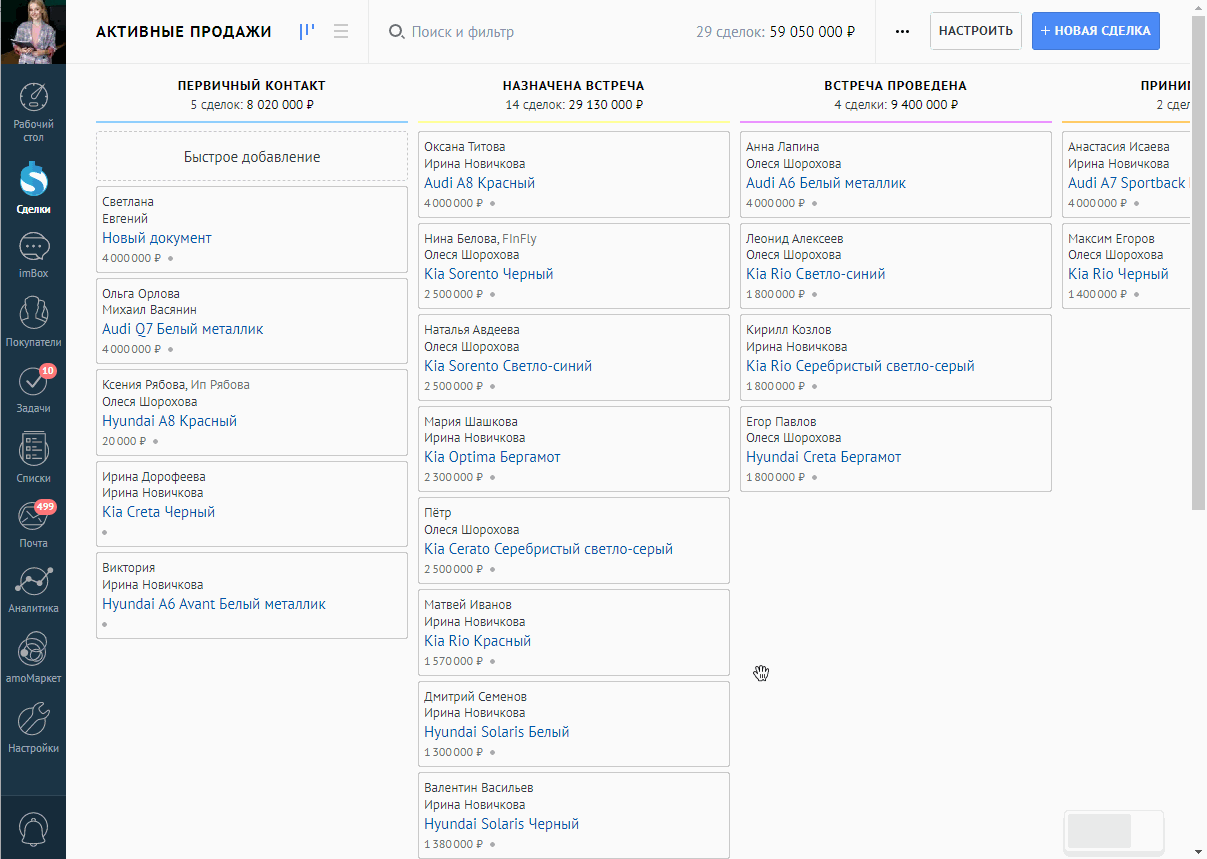Click contact name Оксана Титова
The width and height of the screenshot is (1207, 859).
(x=464, y=147)
